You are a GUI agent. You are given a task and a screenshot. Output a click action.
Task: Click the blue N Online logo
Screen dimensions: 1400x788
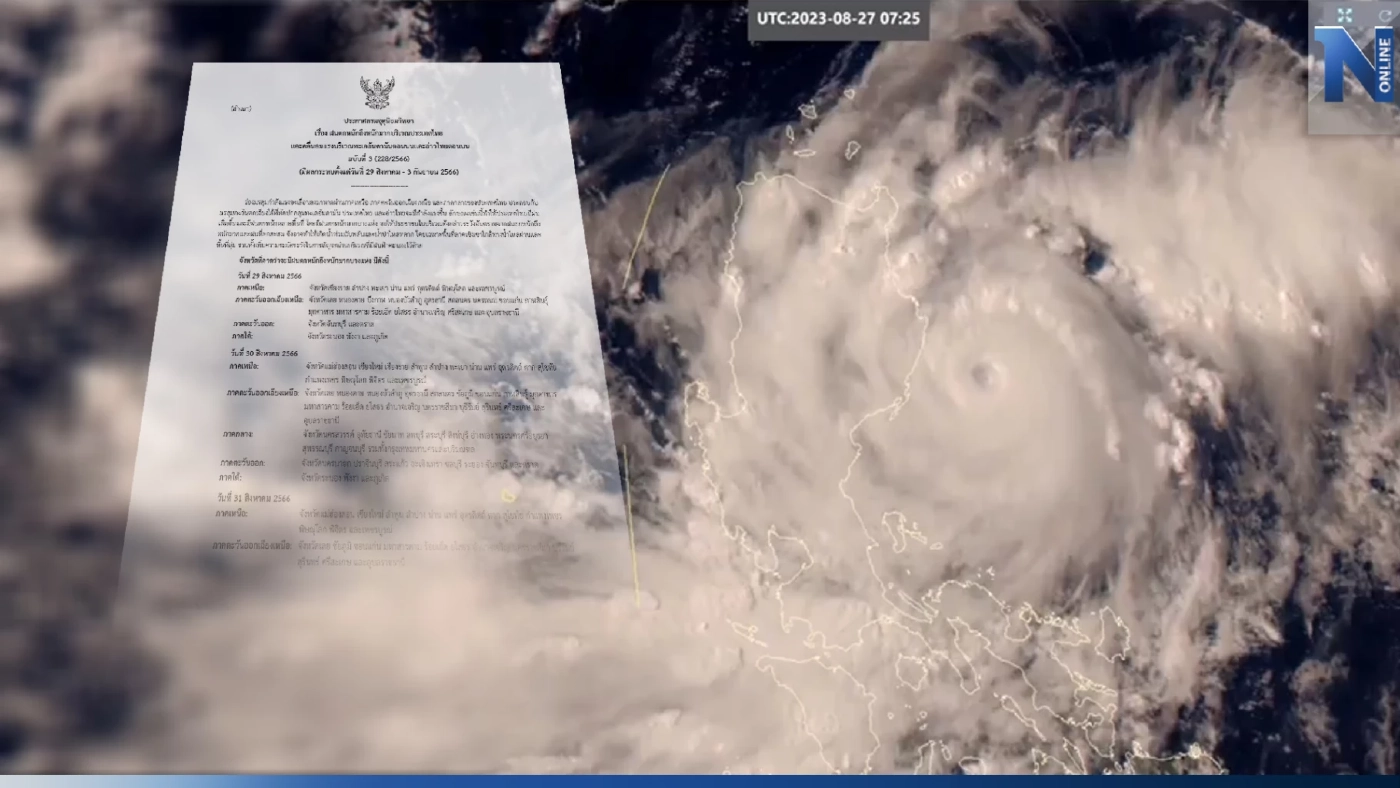pyautogui.click(x=1355, y=65)
